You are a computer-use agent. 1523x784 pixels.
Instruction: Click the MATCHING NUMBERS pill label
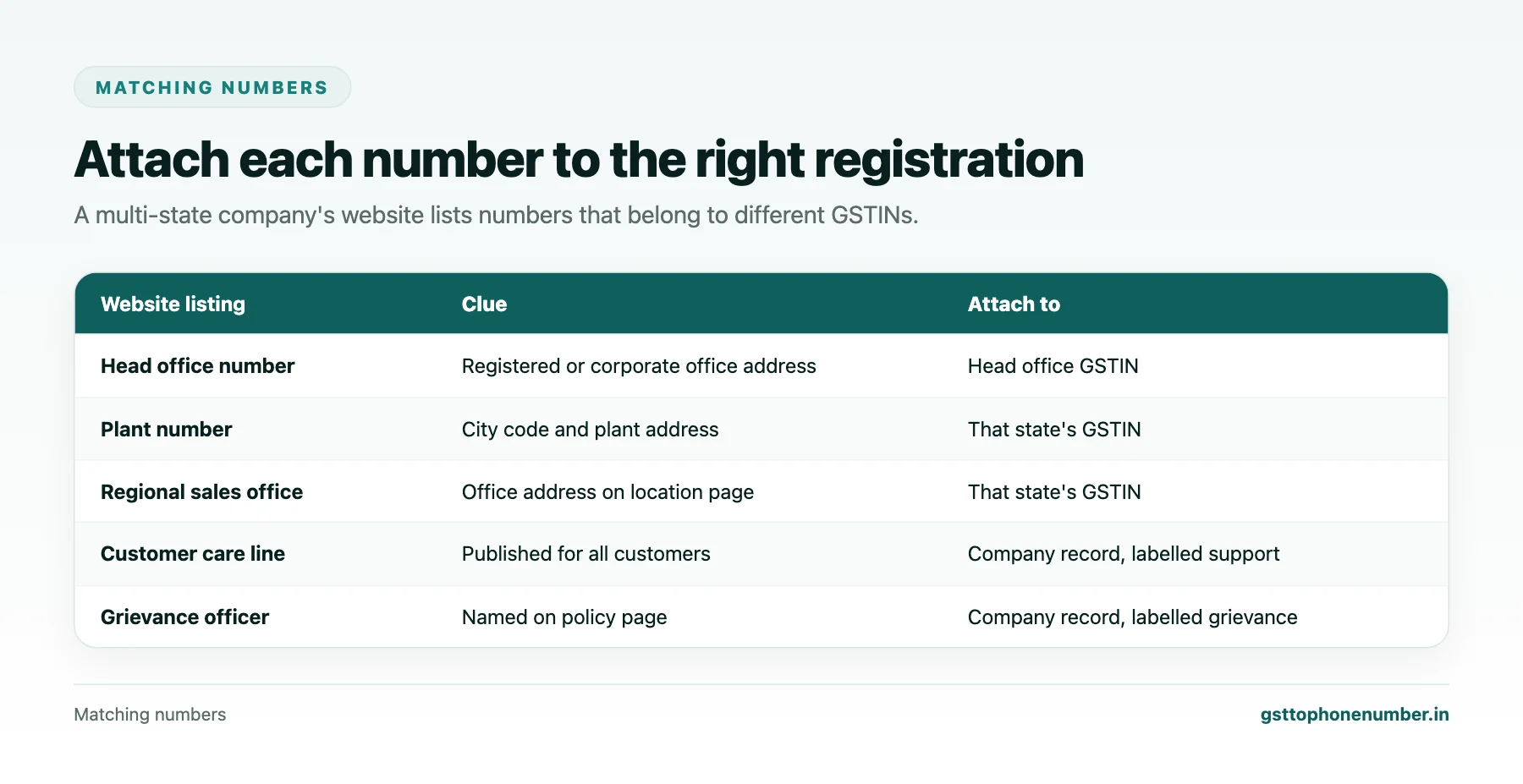coord(212,88)
